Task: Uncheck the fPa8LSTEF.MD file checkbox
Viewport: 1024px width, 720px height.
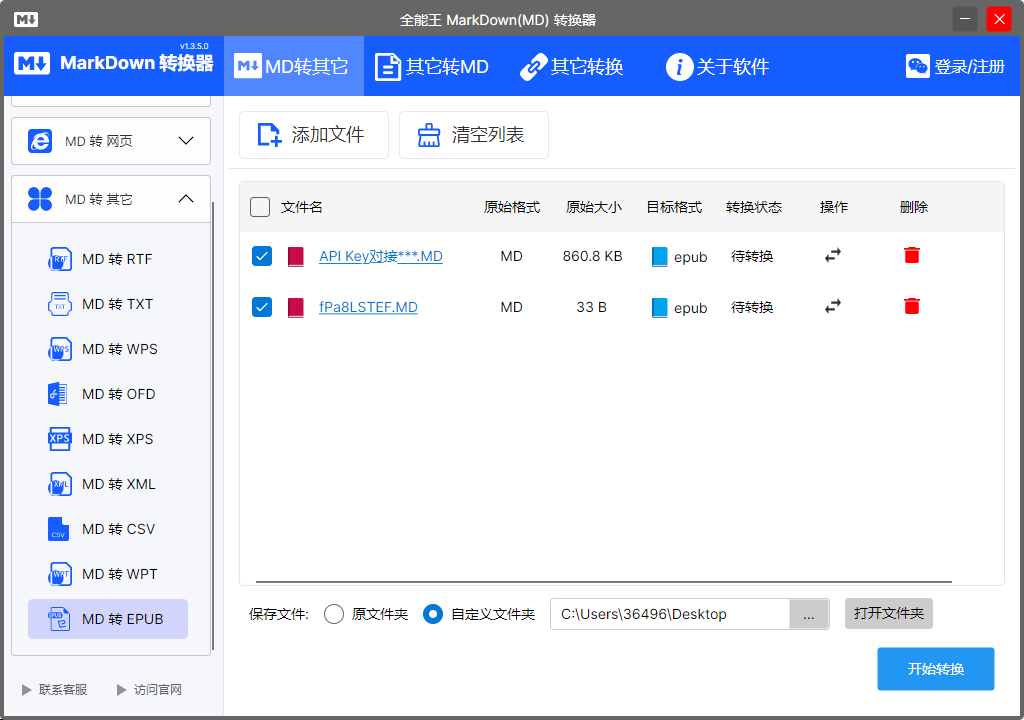Action: point(262,307)
